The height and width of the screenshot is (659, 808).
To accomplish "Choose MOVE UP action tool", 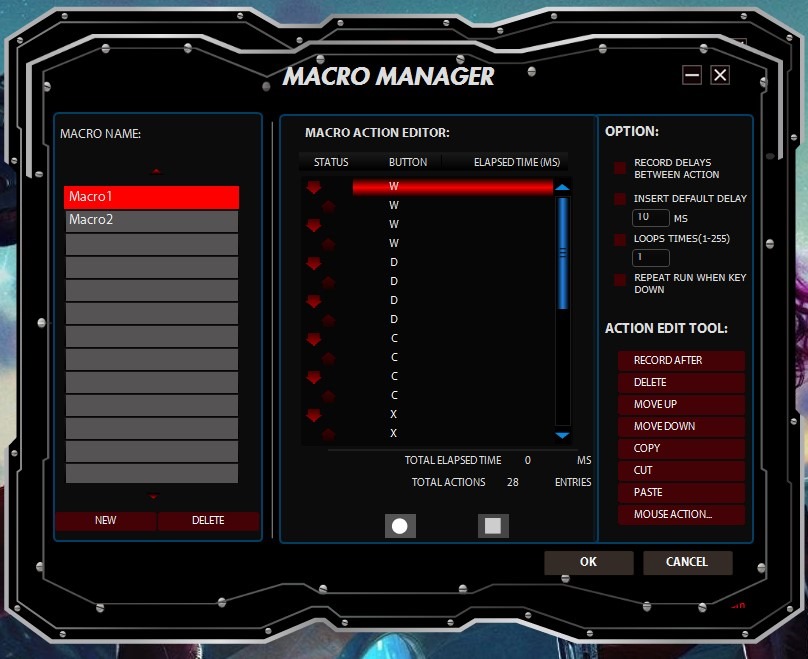I will coord(681,404).
